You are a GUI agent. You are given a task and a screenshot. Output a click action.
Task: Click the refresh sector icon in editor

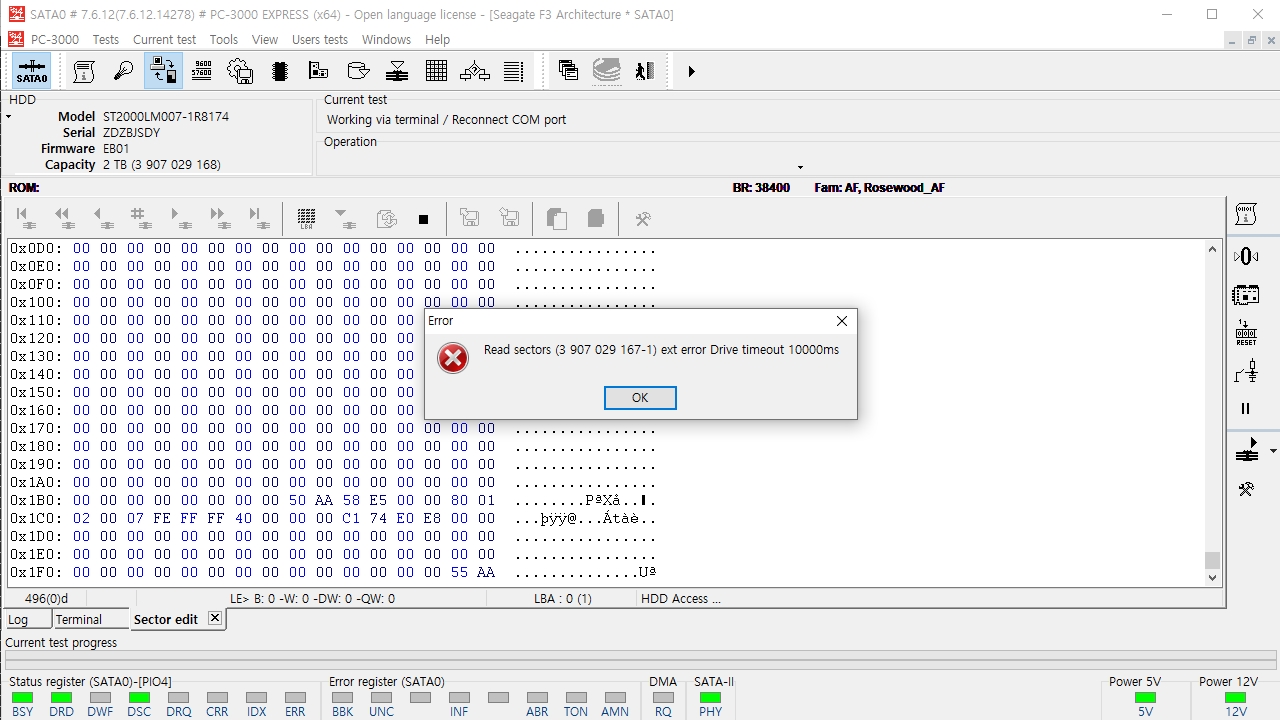click(386, 218)
